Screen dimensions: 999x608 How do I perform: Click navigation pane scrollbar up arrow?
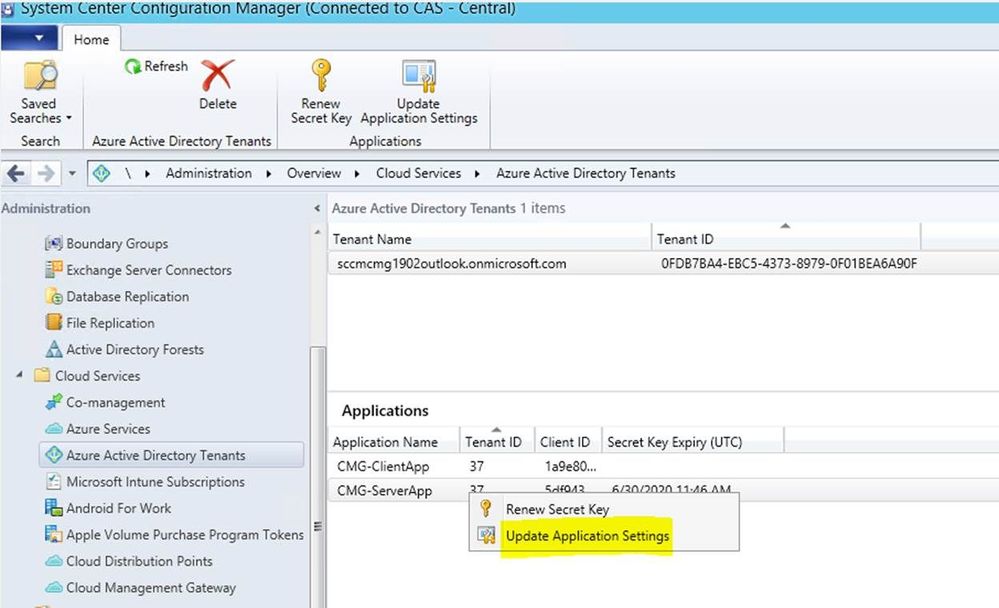pos(317,233)
